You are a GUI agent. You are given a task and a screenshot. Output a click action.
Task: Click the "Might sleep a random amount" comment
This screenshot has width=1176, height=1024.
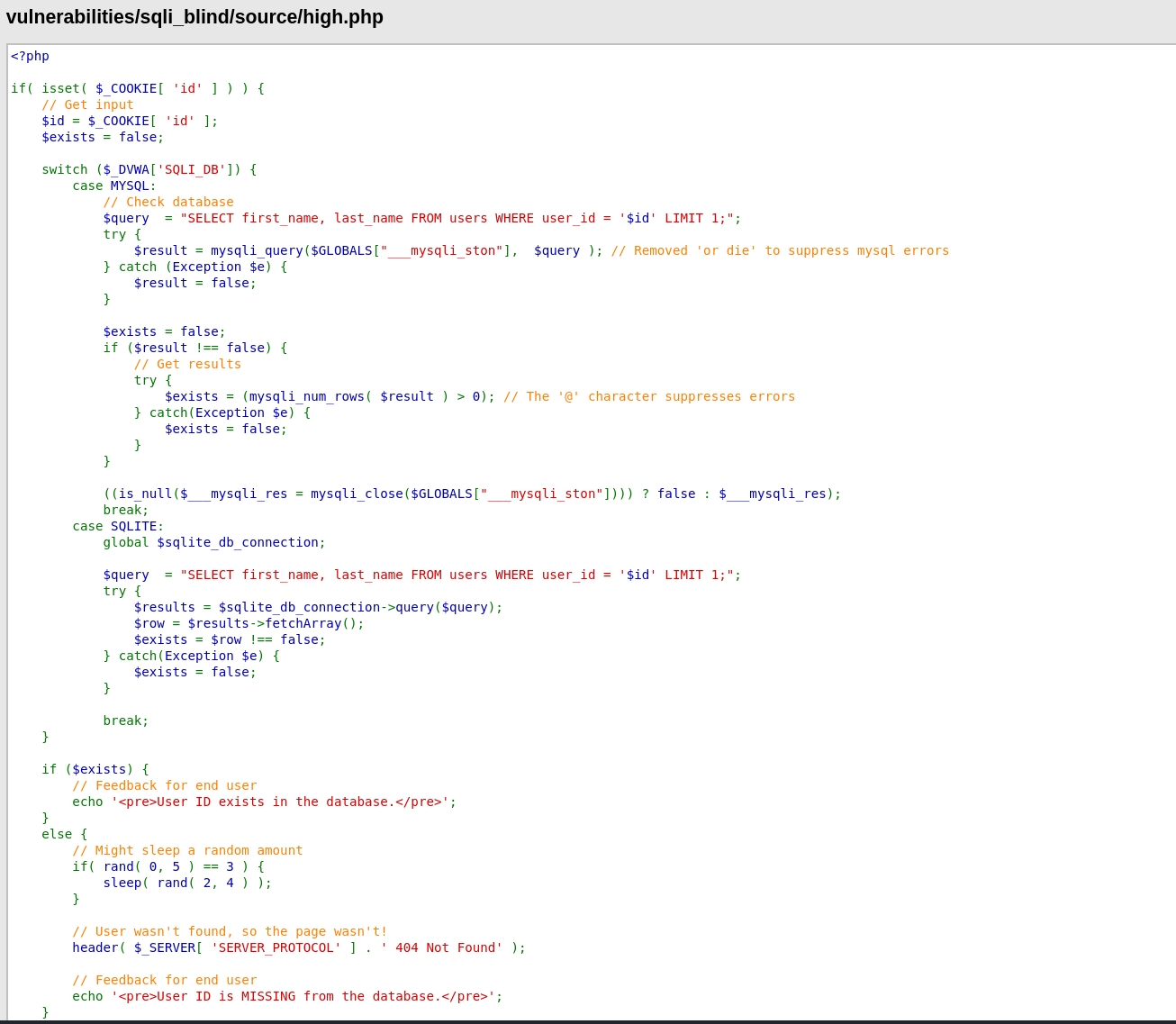(187, 850)
